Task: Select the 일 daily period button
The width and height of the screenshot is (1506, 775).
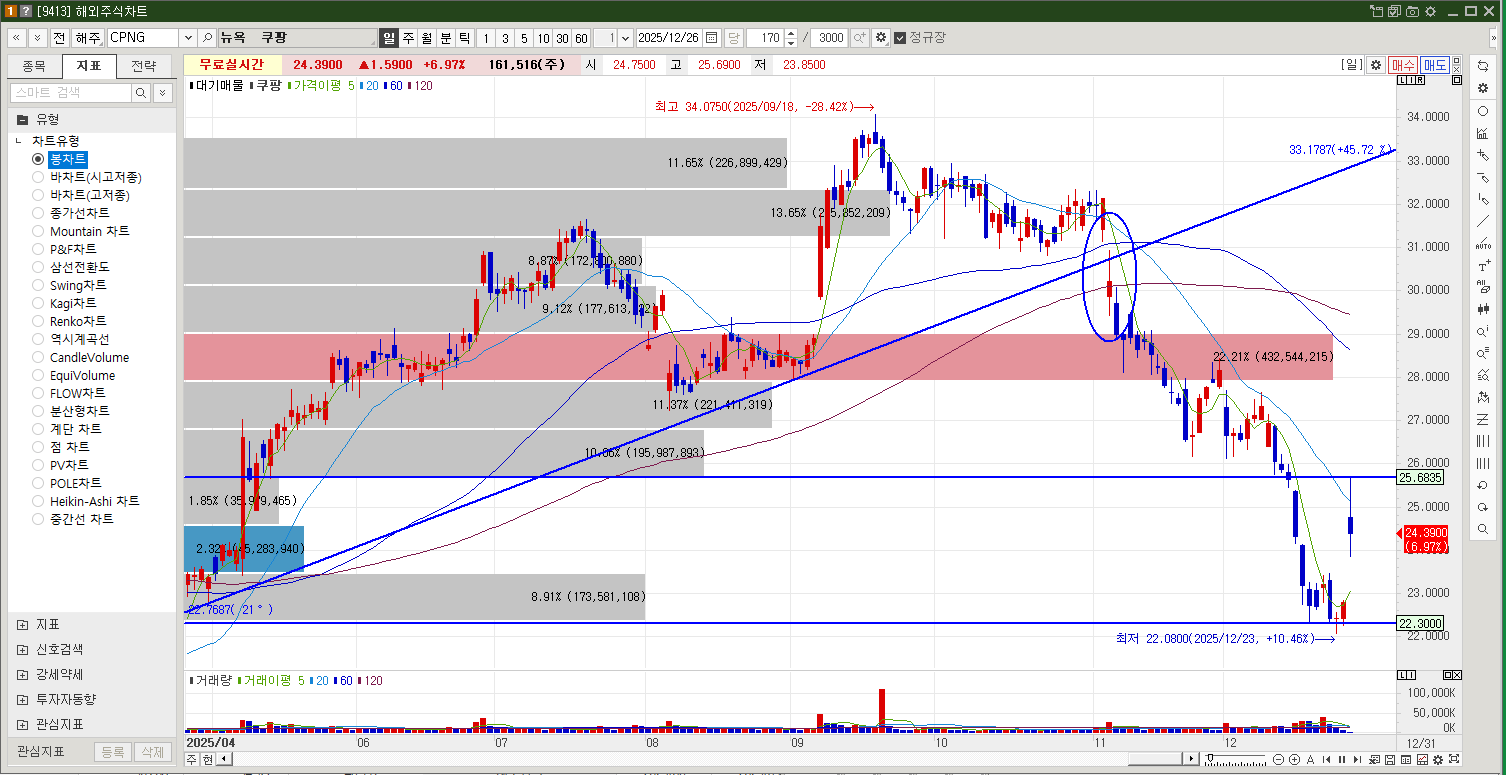Action: coord(389,37)
